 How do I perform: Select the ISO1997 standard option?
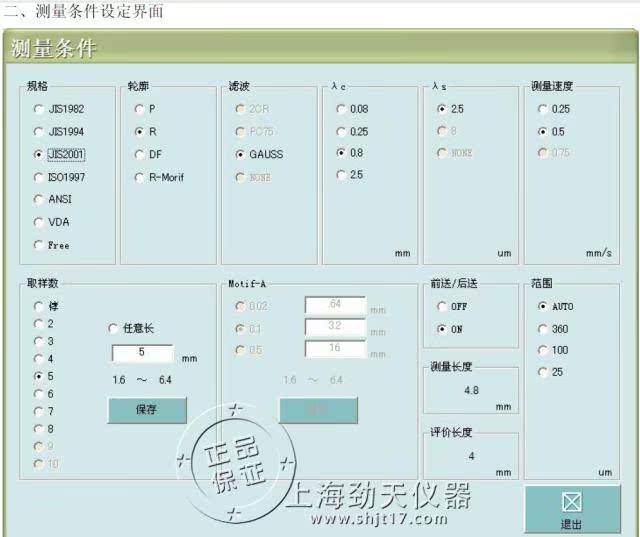39,177
